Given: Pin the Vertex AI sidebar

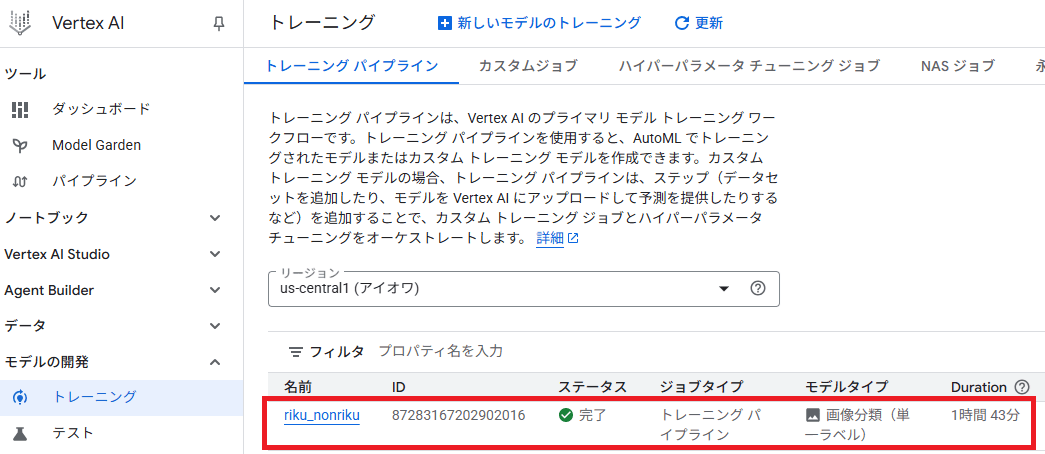Looking at the screenshot, I should point(219,23).
